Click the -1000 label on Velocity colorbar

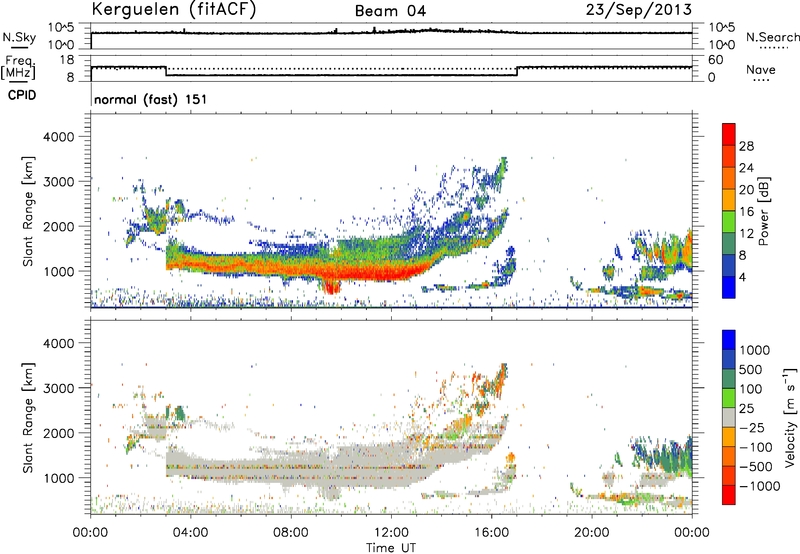(760, 486)
